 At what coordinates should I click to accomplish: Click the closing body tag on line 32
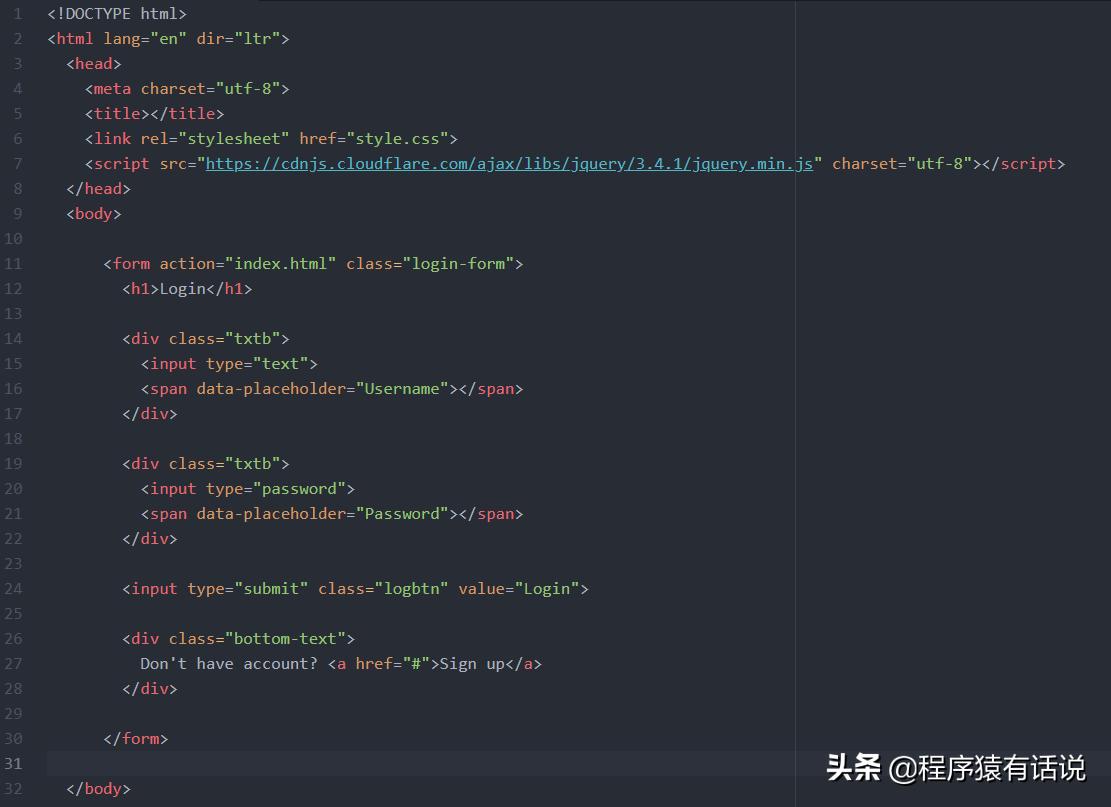click(x=97, y=788)
